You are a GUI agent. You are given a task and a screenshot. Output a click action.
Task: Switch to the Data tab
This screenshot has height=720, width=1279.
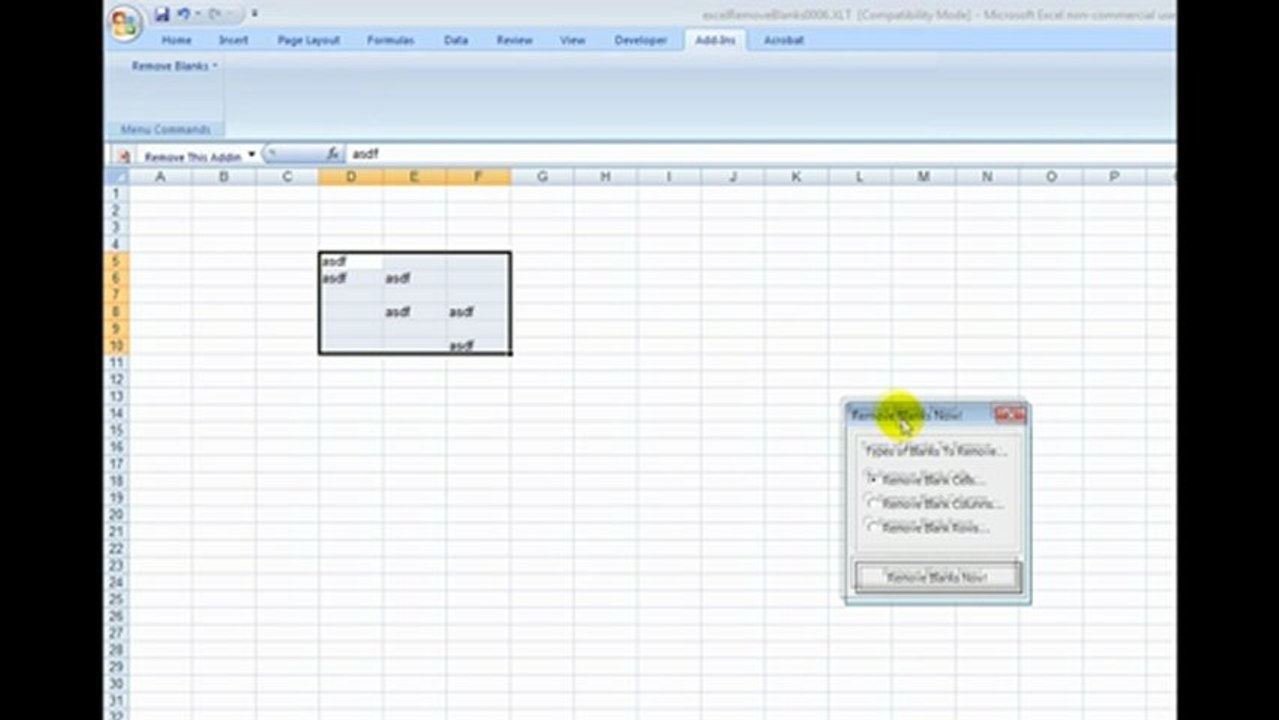coord(456,40)
